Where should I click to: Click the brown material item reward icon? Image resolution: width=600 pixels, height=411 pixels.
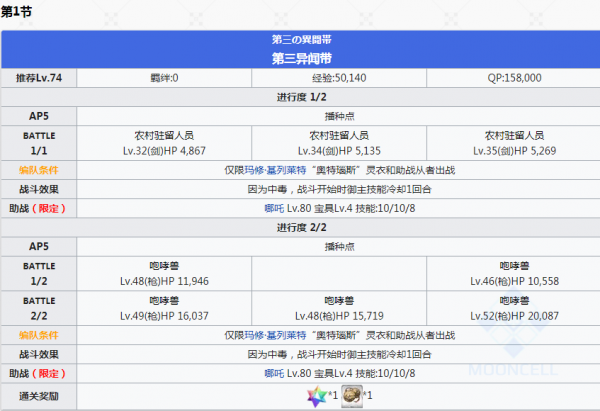click(x=352, y=396)
